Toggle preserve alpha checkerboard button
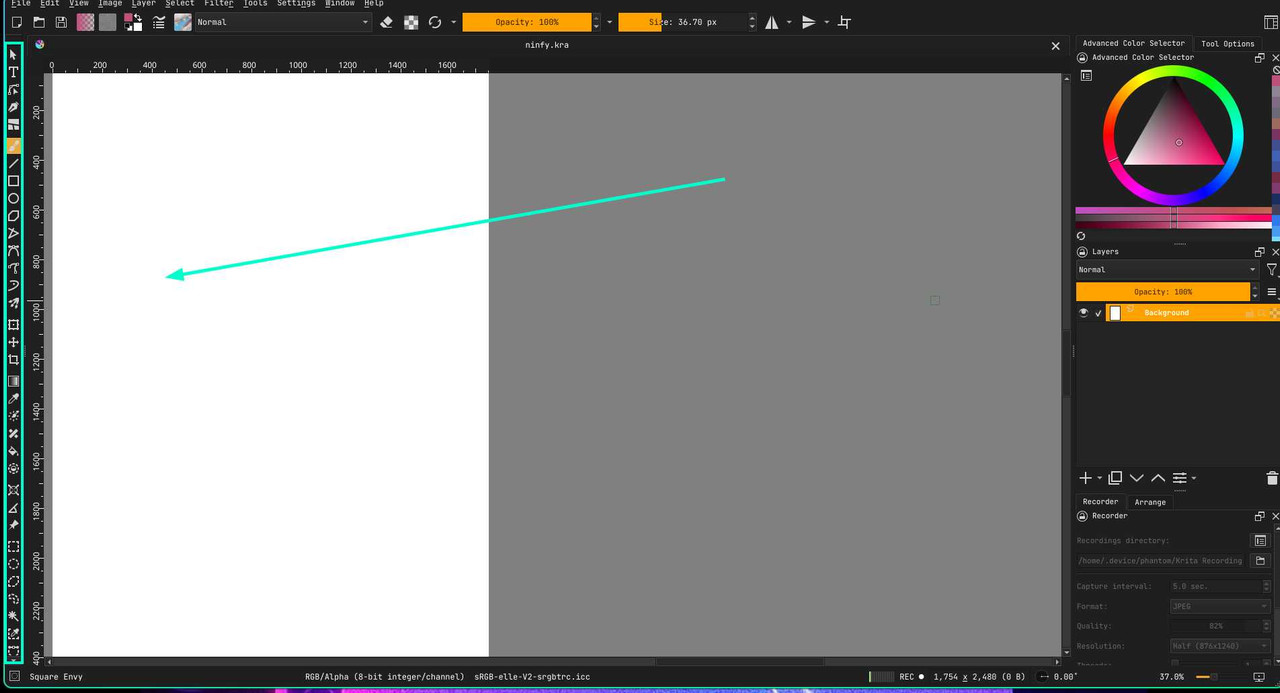The width and height of the screenshot is (1280, 693). tap(411, 22)
